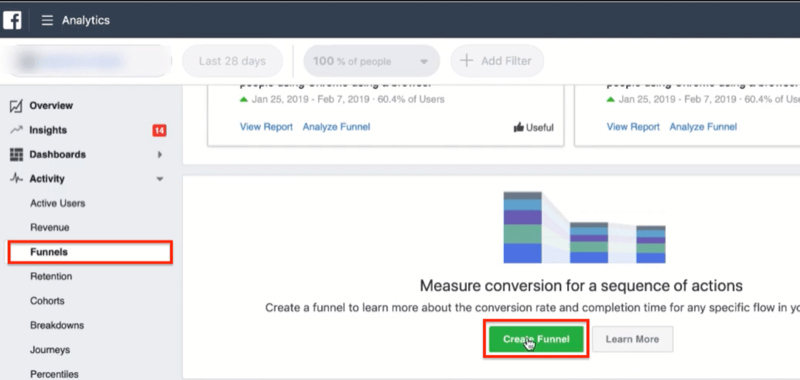Click the Learn More button

click(x=632, y=339)
